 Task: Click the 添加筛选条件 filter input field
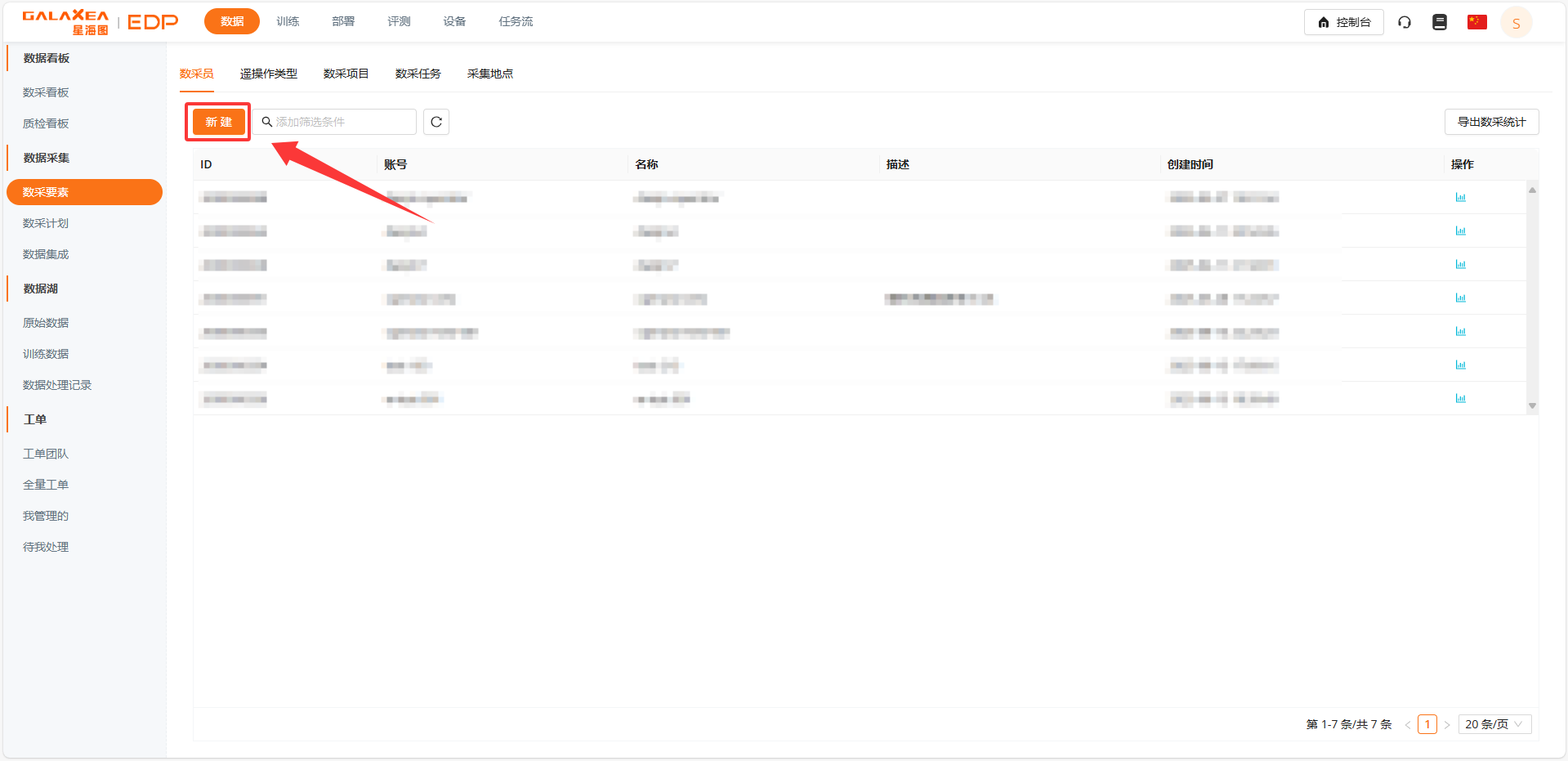coord(335,121)
